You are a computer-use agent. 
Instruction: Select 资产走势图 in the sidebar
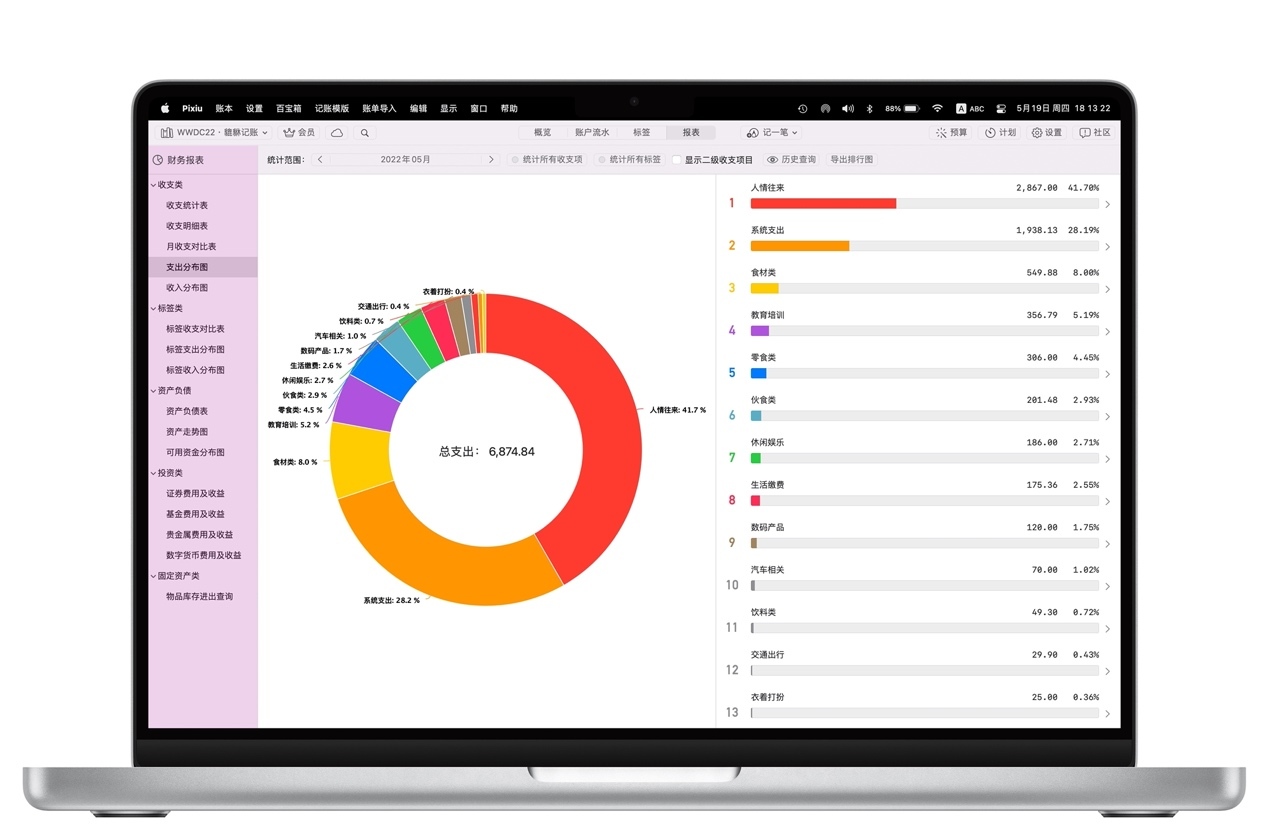[x=187, y=432]
